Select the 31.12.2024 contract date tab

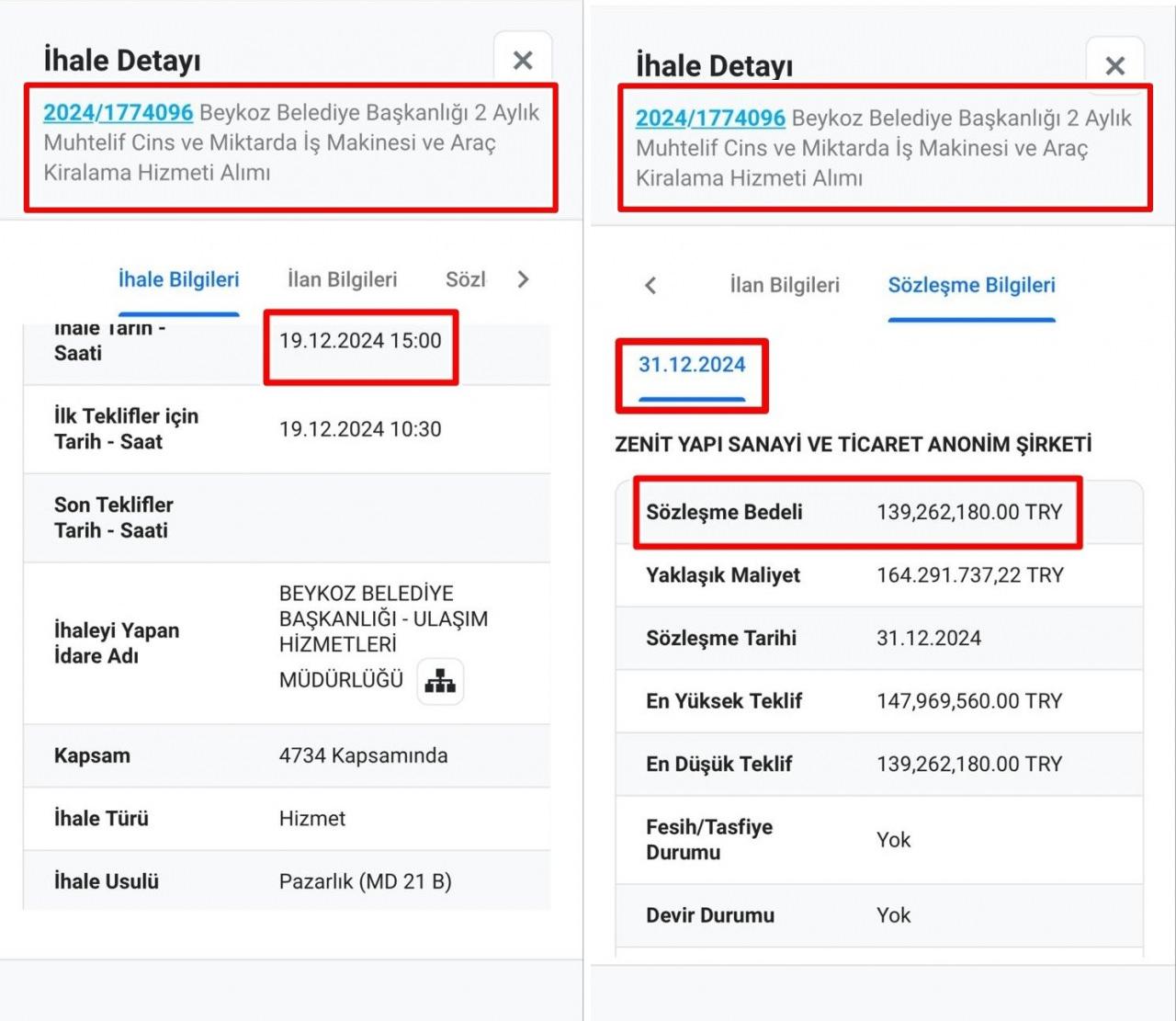(x=691, y=365)
